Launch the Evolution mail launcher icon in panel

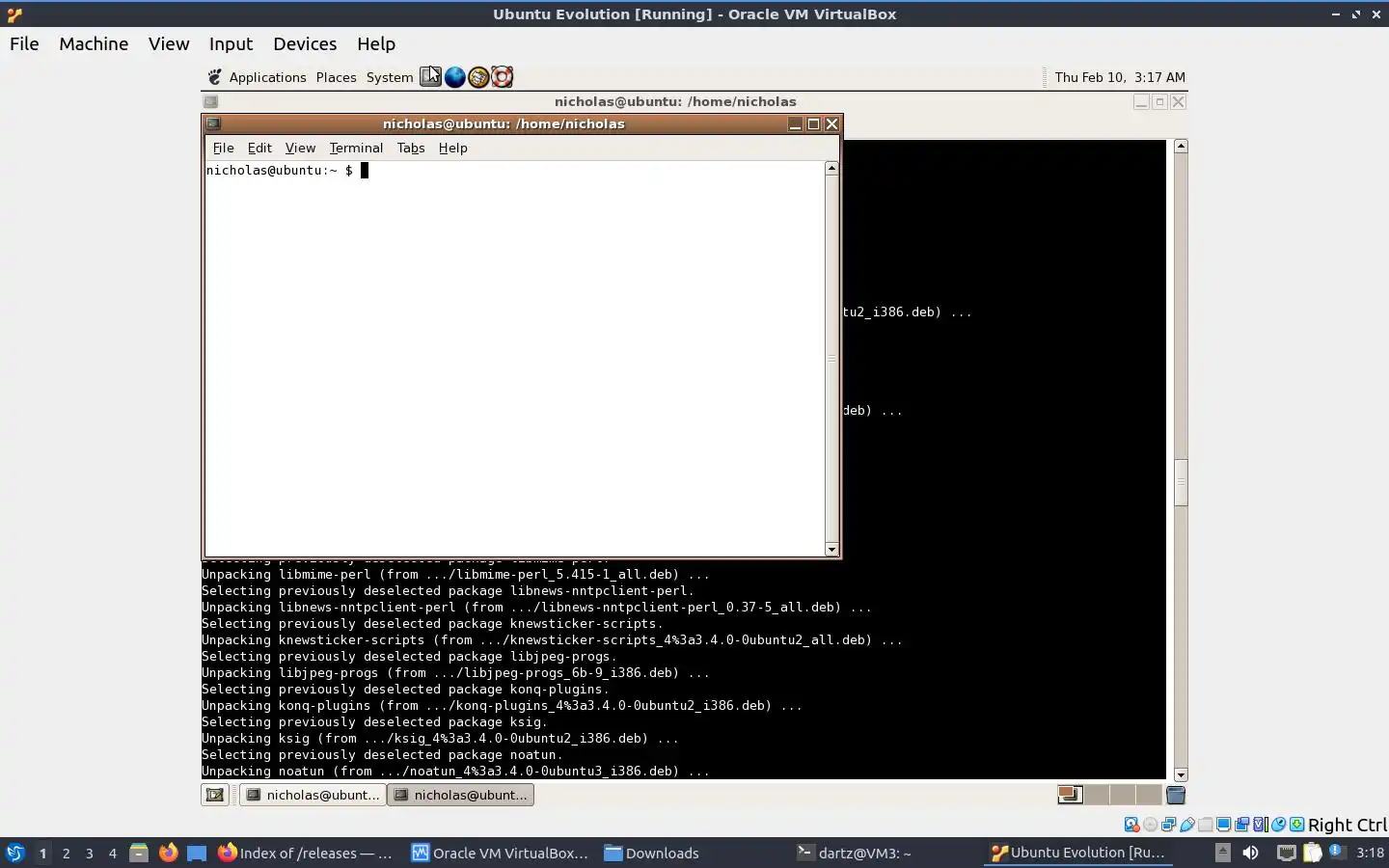478,77
